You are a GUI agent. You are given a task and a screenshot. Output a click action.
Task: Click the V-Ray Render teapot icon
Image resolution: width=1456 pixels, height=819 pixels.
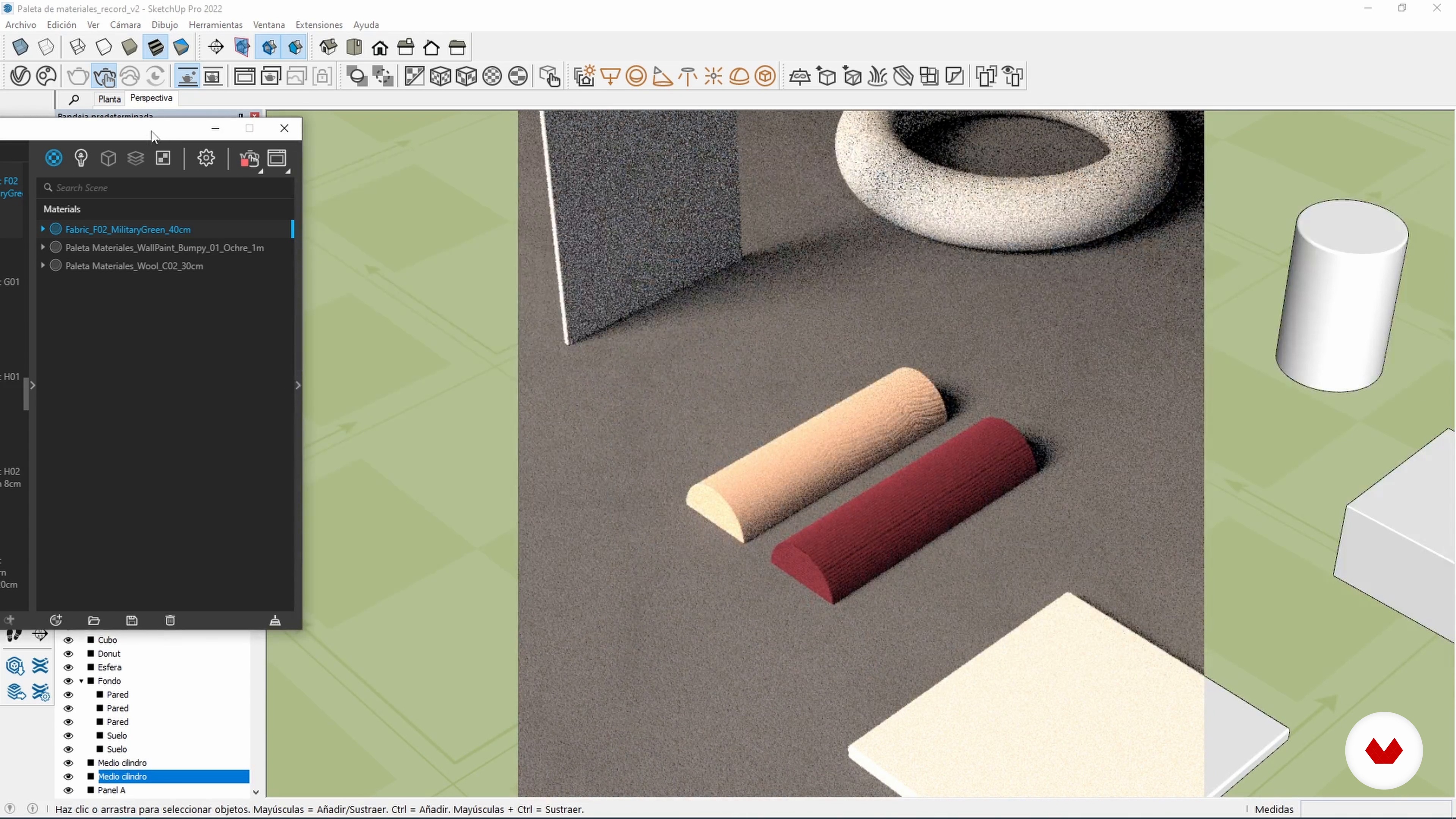pyautogui.click(x=78, y=76)
